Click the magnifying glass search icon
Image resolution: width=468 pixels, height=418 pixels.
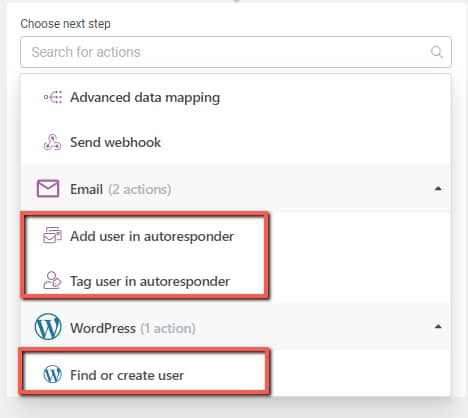(x=437, y=52)
